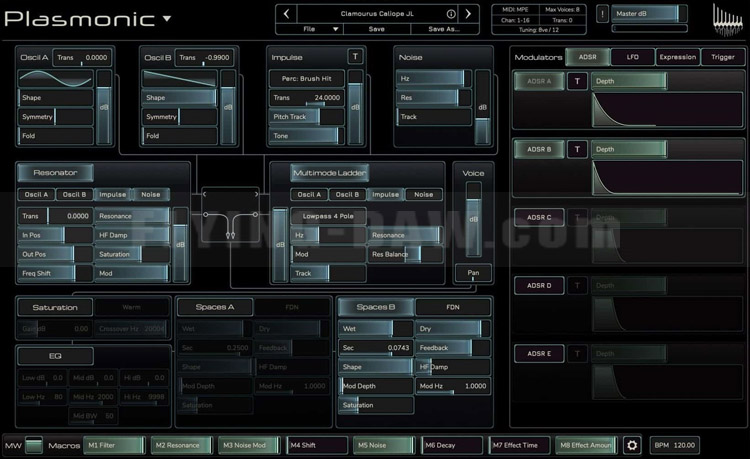Toggle the ADSR B T button
The width and height of the screenshot is (750, 459).
tap(577, 149)
